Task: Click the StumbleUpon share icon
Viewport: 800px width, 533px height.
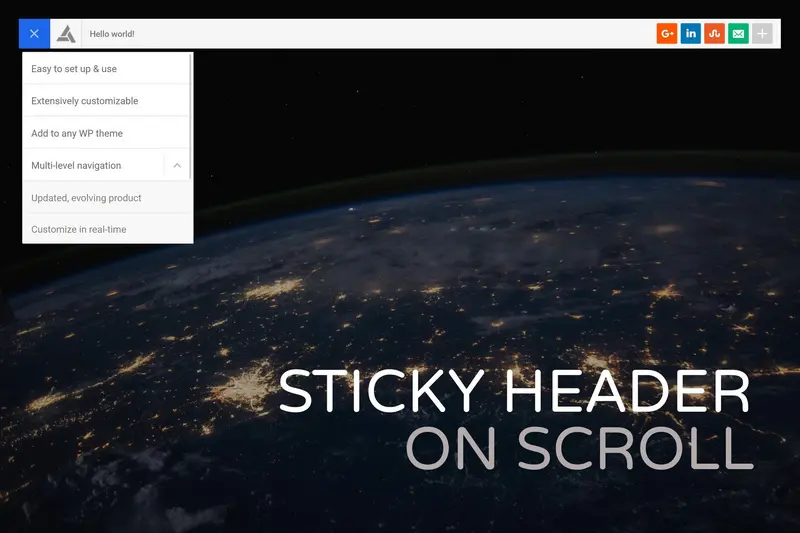Action: pyautogui.click(x=714, y=34)
